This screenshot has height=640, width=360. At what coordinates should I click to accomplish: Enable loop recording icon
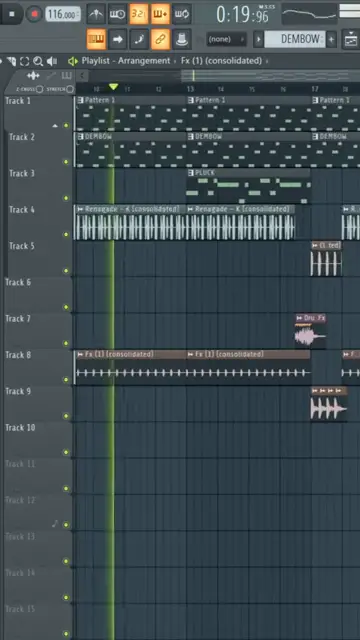[x=182, y=14]
